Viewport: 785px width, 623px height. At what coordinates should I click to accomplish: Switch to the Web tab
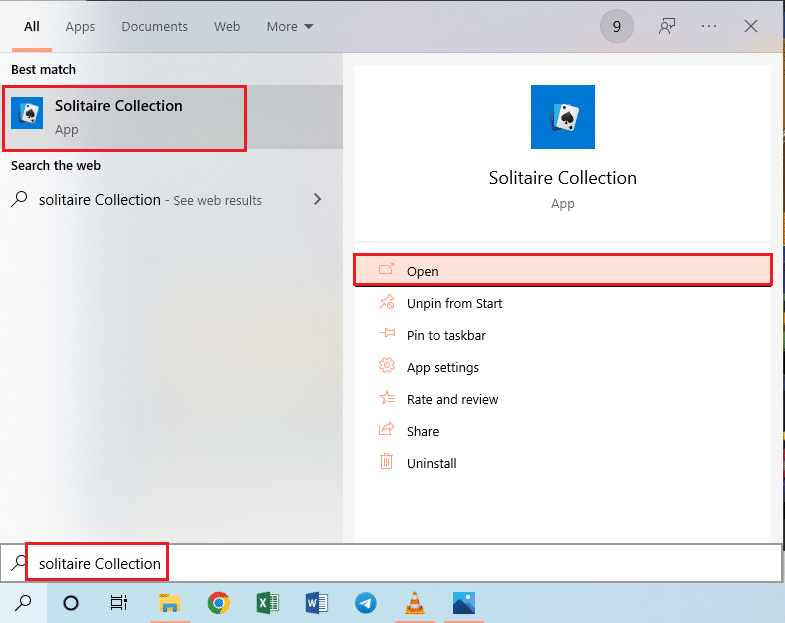pyautogui.click(x=227, y=27)
